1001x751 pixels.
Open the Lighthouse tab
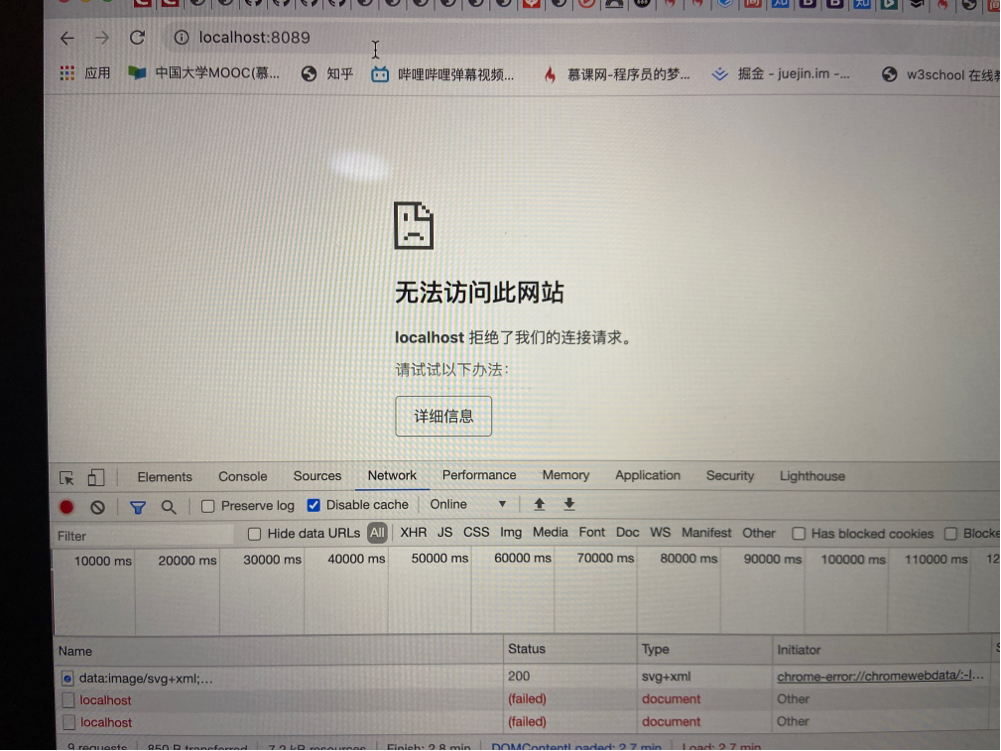click(x=812, y=476)
